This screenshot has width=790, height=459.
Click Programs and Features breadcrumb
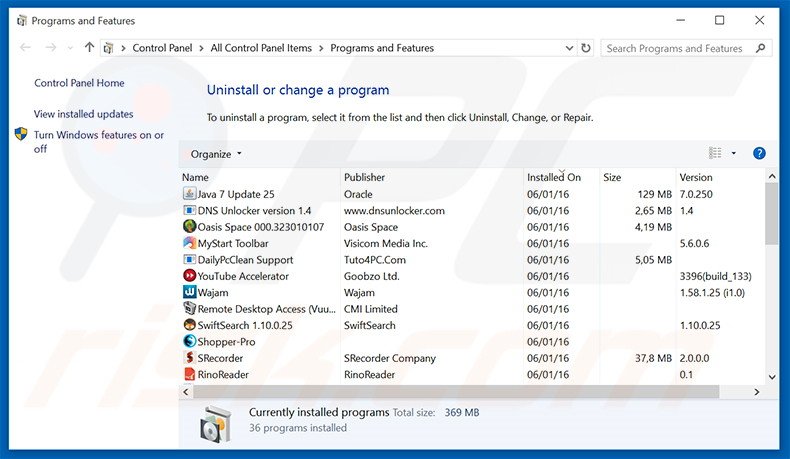coord(382,48)
